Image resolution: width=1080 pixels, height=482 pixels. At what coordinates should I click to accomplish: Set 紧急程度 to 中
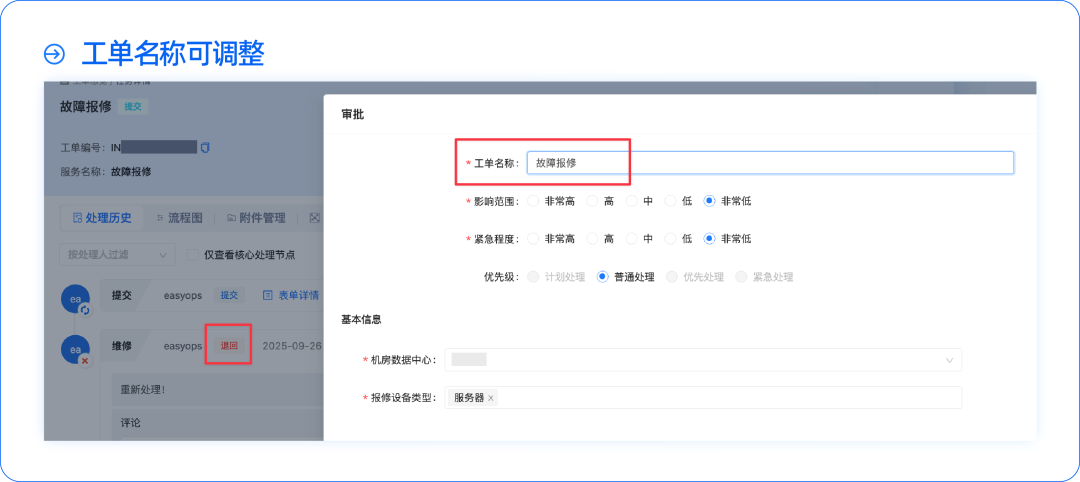[632, 239]
